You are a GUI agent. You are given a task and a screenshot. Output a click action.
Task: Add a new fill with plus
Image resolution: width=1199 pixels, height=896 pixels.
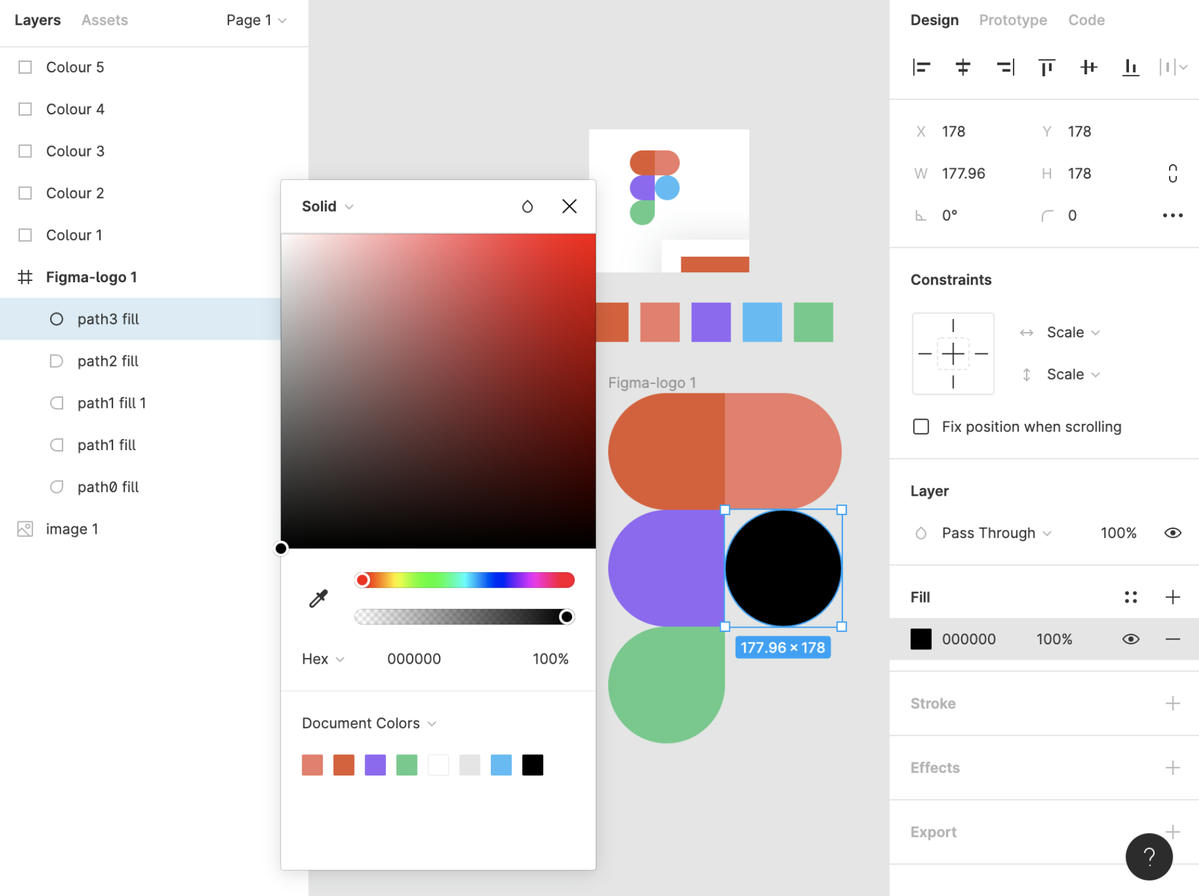1172,597
